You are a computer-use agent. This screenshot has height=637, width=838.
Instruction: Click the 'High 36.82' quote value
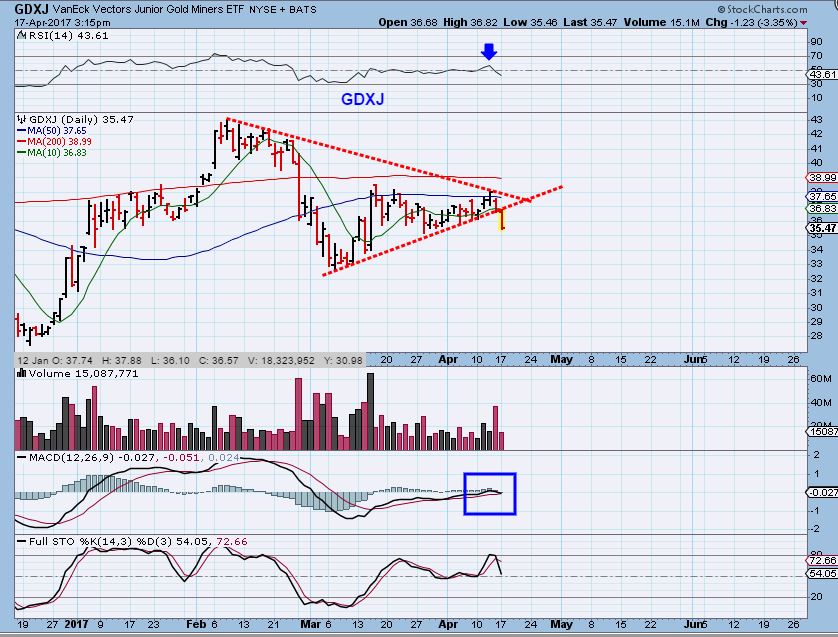point(470,22)
